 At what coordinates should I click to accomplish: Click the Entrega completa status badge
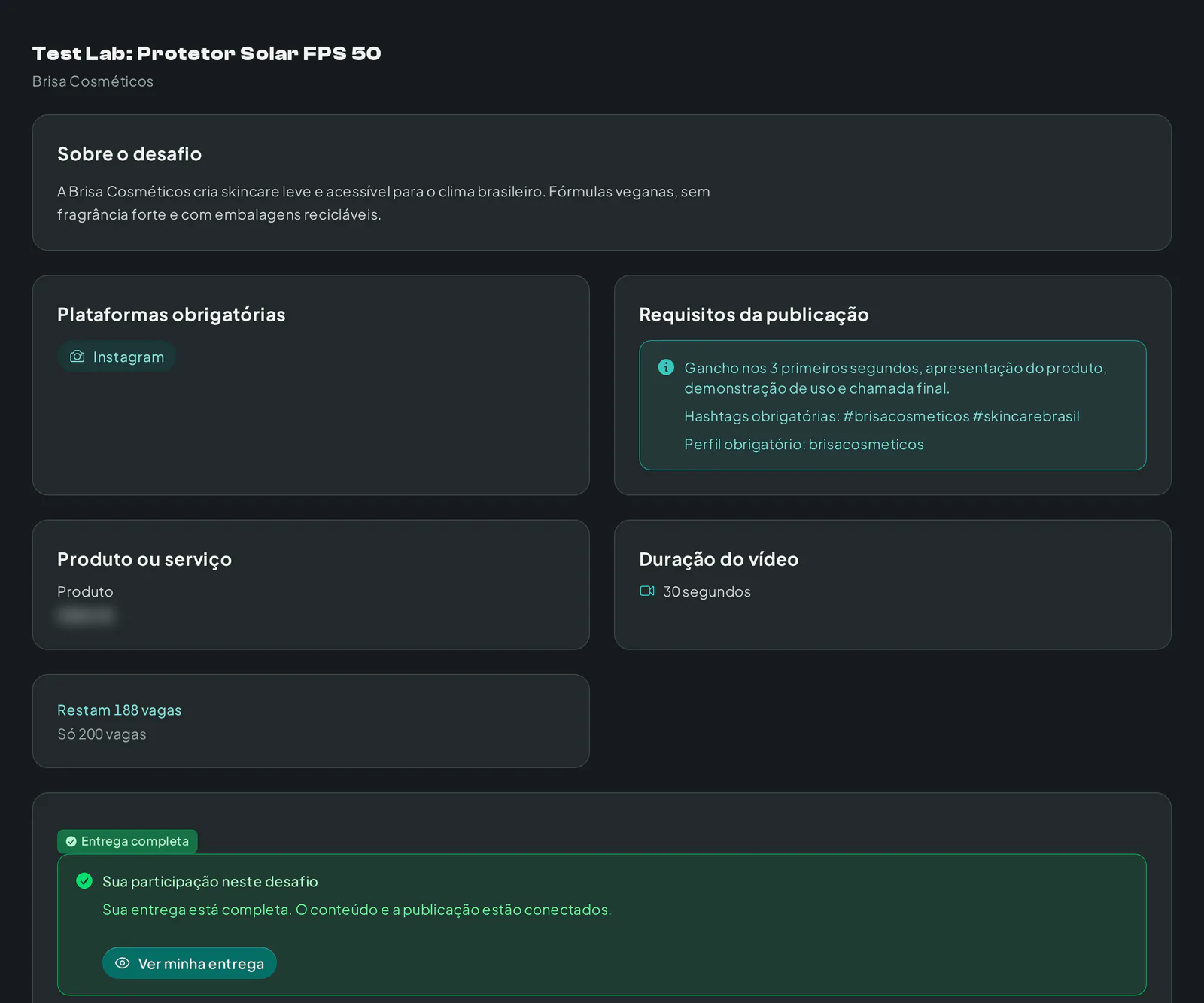pos(127,841)
